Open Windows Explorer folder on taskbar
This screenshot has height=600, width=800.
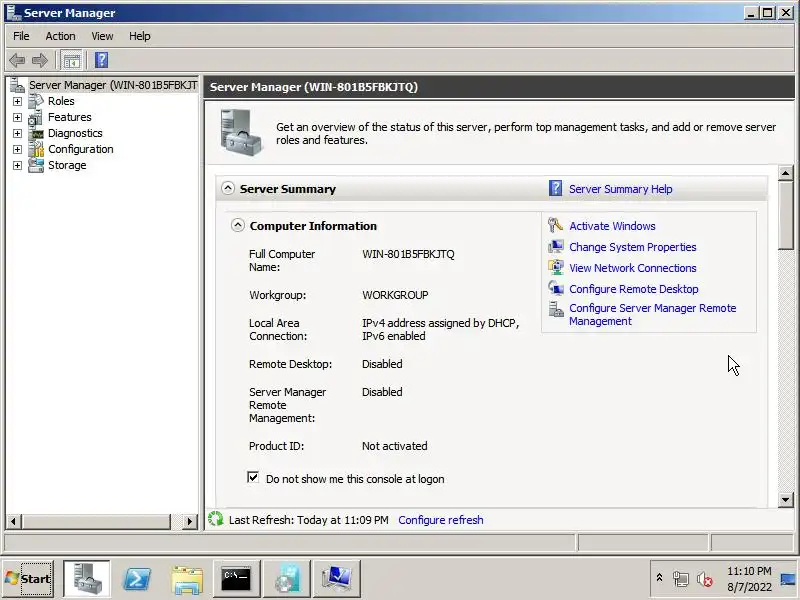pyautogui.click(x=187, y=579)
